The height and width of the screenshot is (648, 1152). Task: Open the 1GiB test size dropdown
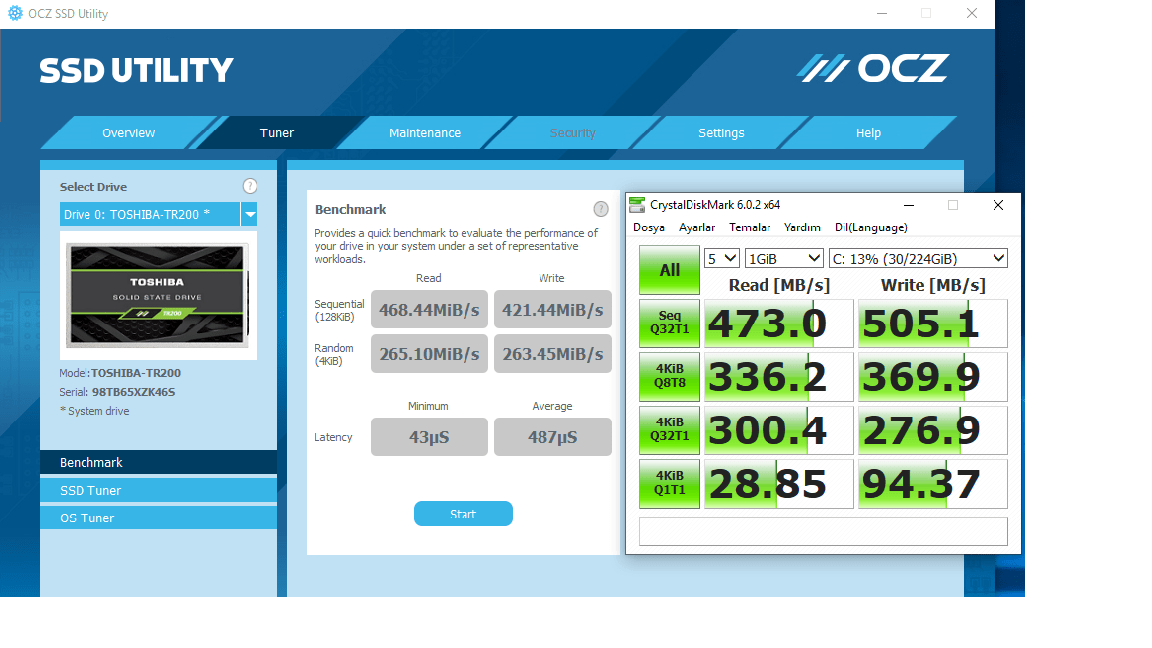coord(784,259)
